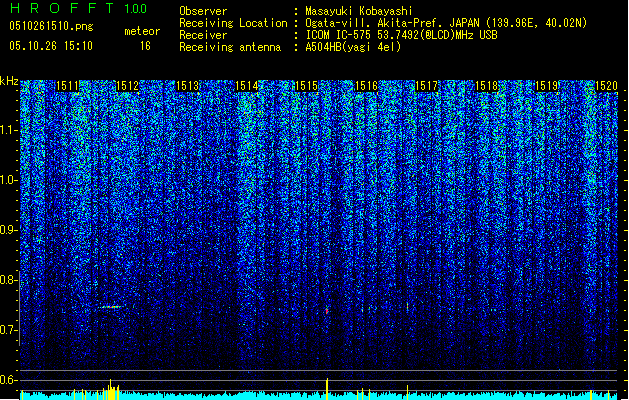Click the observer name Masayuki Kobayashi
The image size is (629, 400).
pyautogui.click(x=359, y=11)
